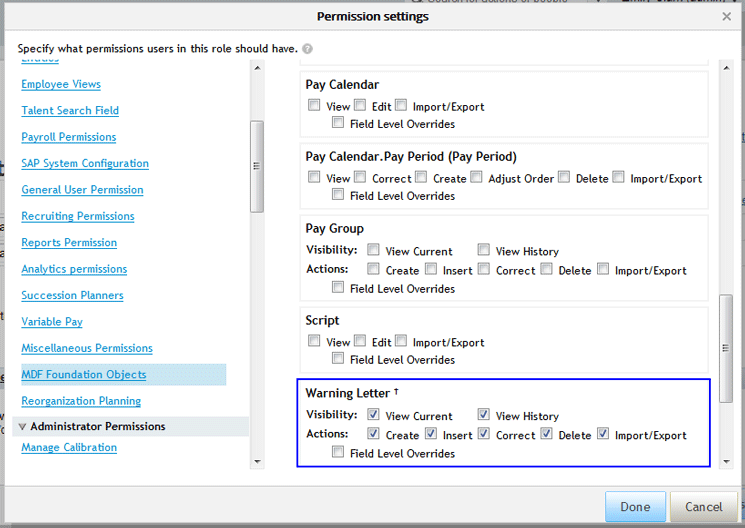
Task: Enable Pay Group View History checkbox
Action: click(x=483, y=250)
